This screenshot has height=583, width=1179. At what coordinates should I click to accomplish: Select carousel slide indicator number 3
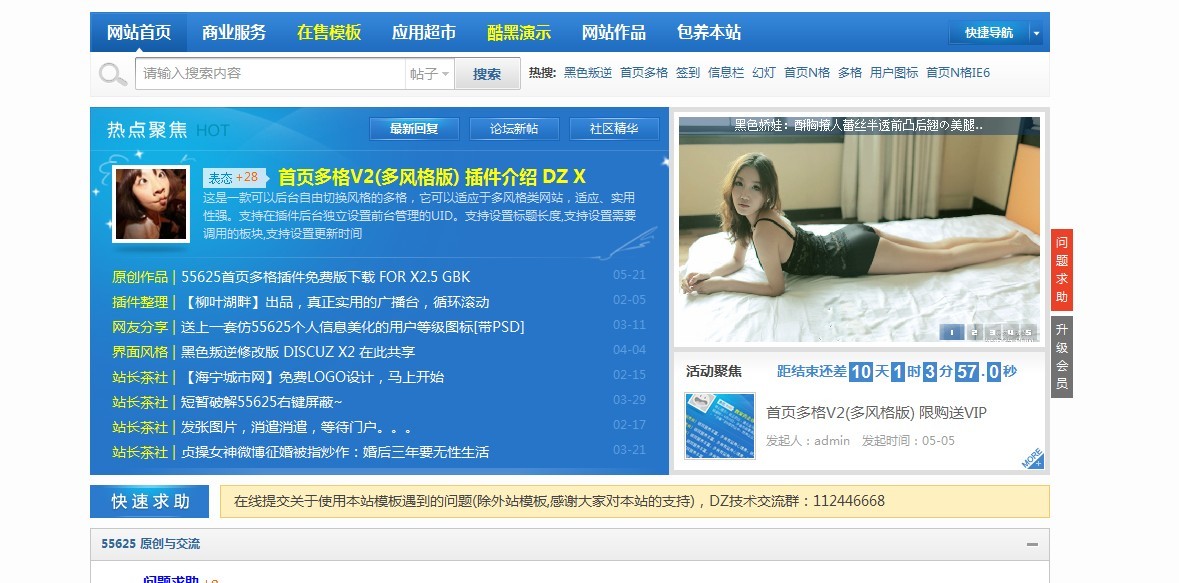(x=992, y=332)
